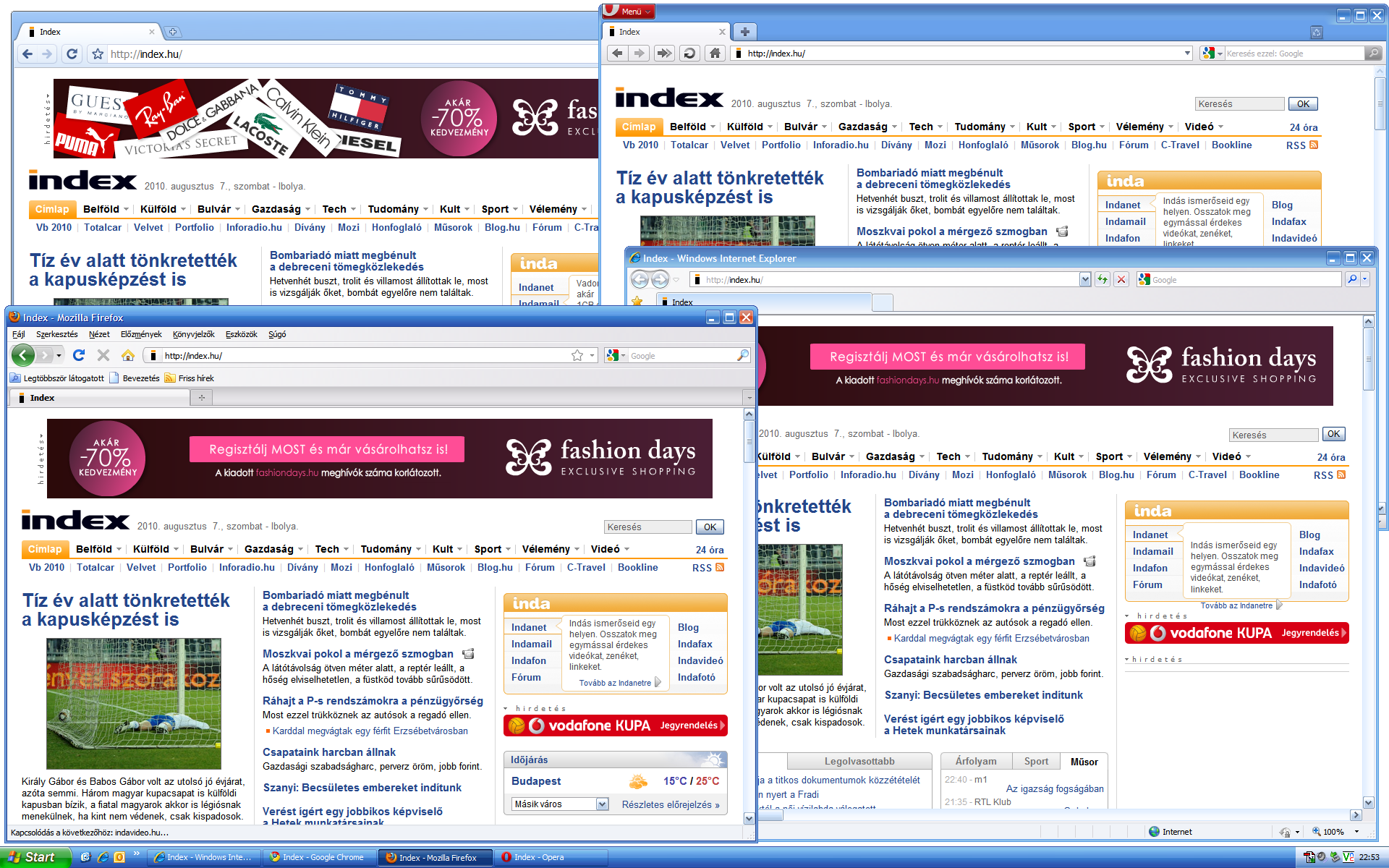Click Firefox search magnifier icon
The width and height of the screenshot is (1389, 868).
click(x=742, y=355)
